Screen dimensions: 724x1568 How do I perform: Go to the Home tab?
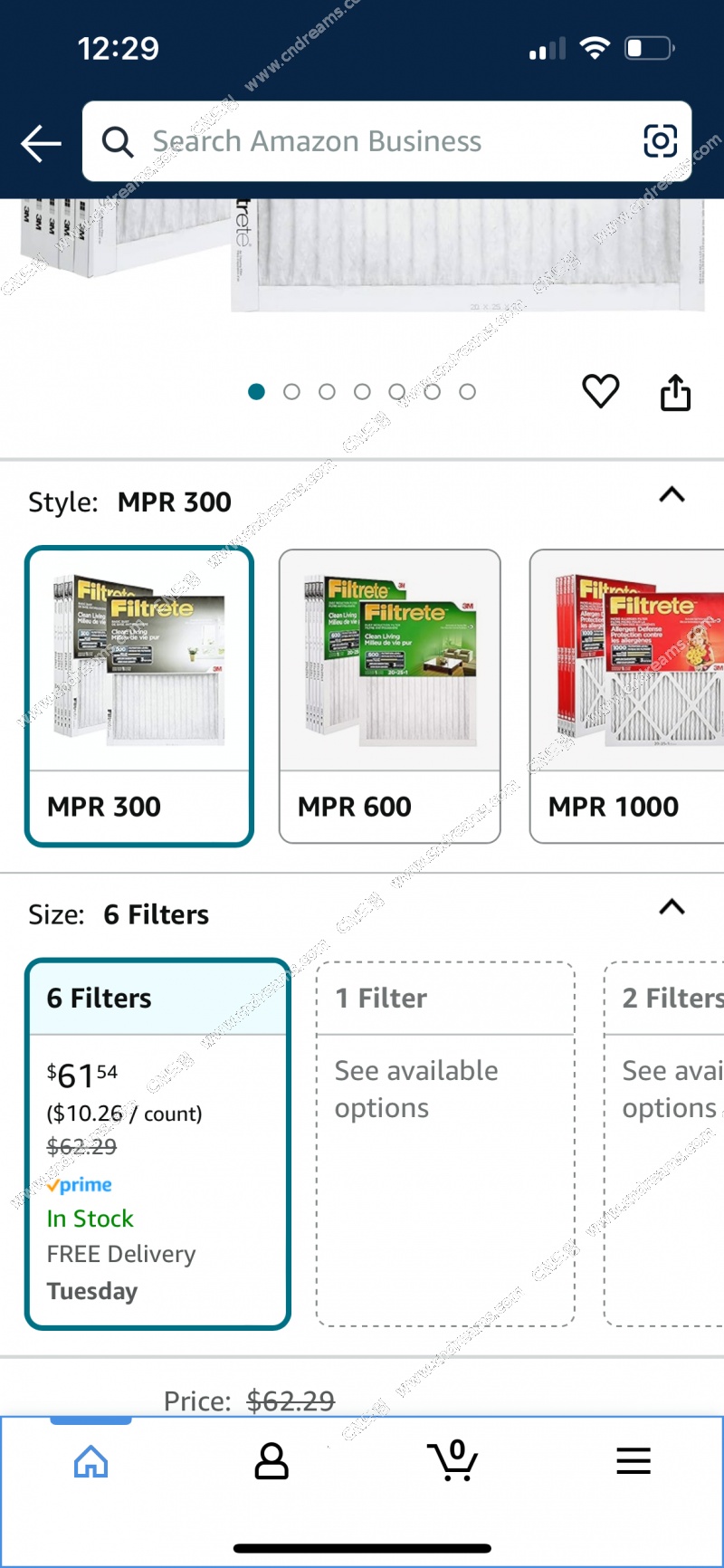coord(90,1461)
